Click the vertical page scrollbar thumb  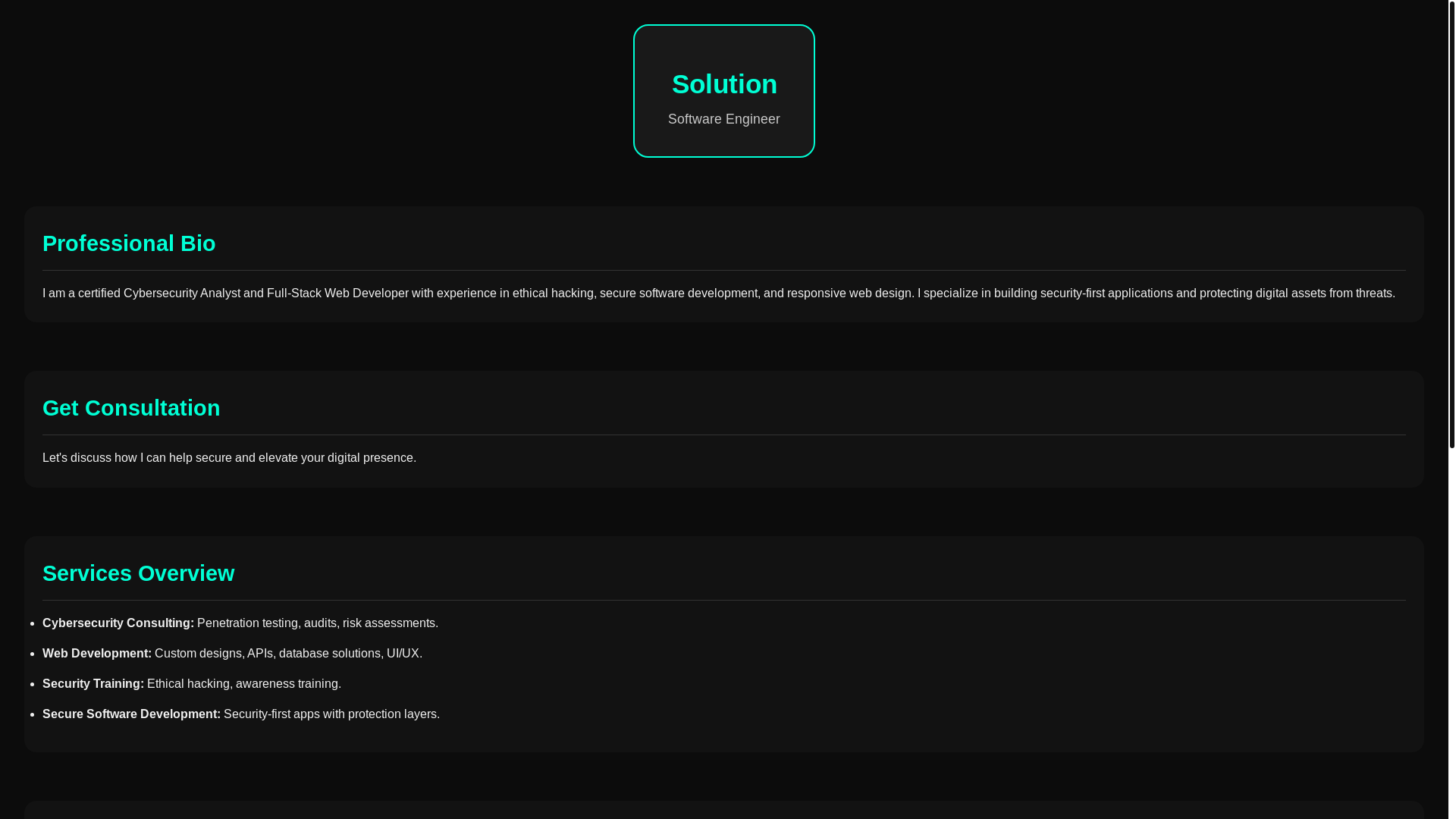click(x=1451, y=224)
